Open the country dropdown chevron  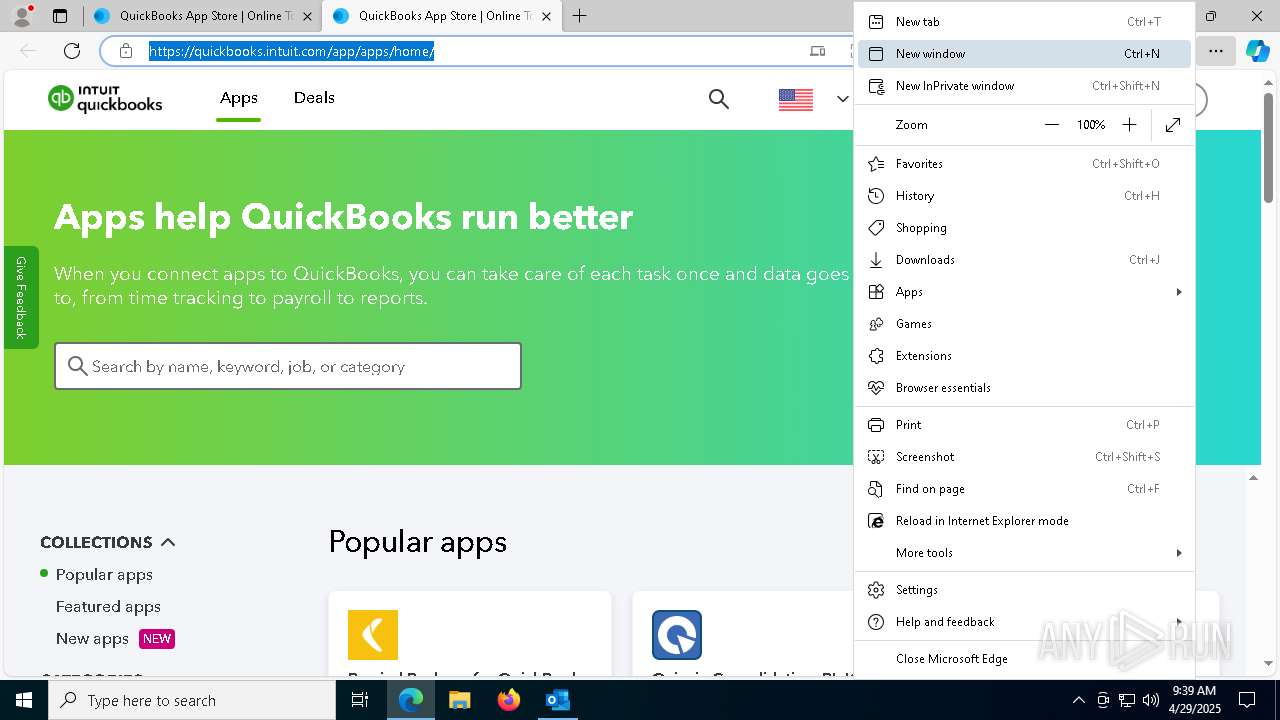point(842,99)
